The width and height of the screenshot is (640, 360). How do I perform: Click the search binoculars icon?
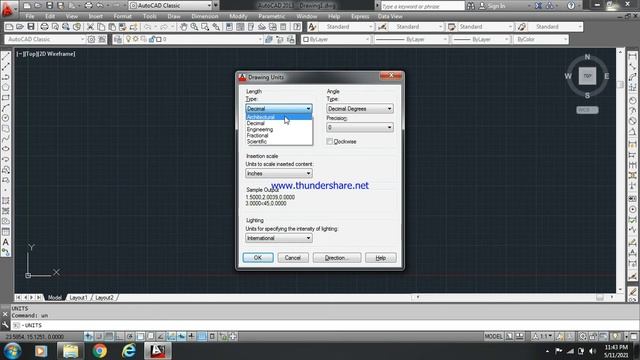point(471,6)
